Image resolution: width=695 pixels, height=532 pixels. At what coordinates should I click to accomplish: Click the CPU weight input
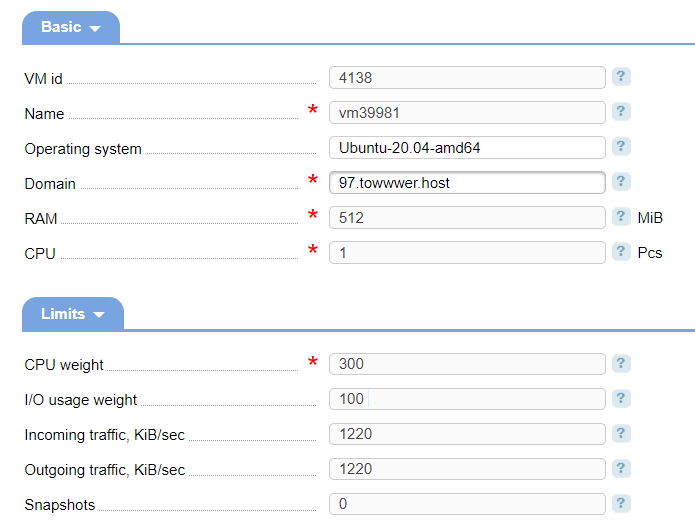467,364
